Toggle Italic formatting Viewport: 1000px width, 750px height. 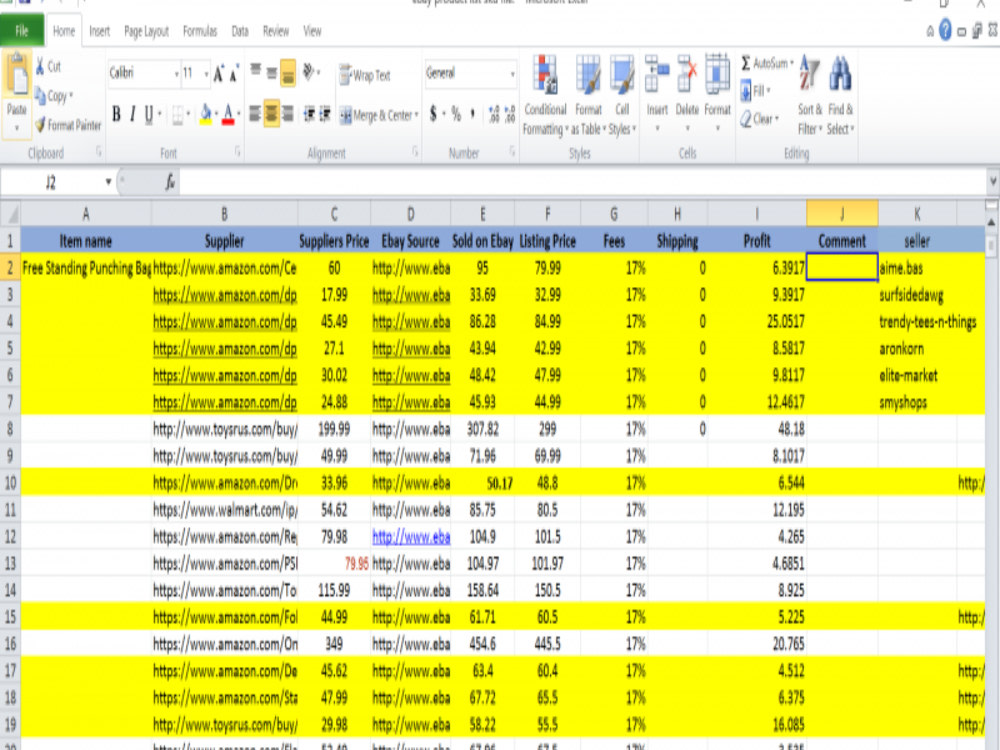[132, 114]
